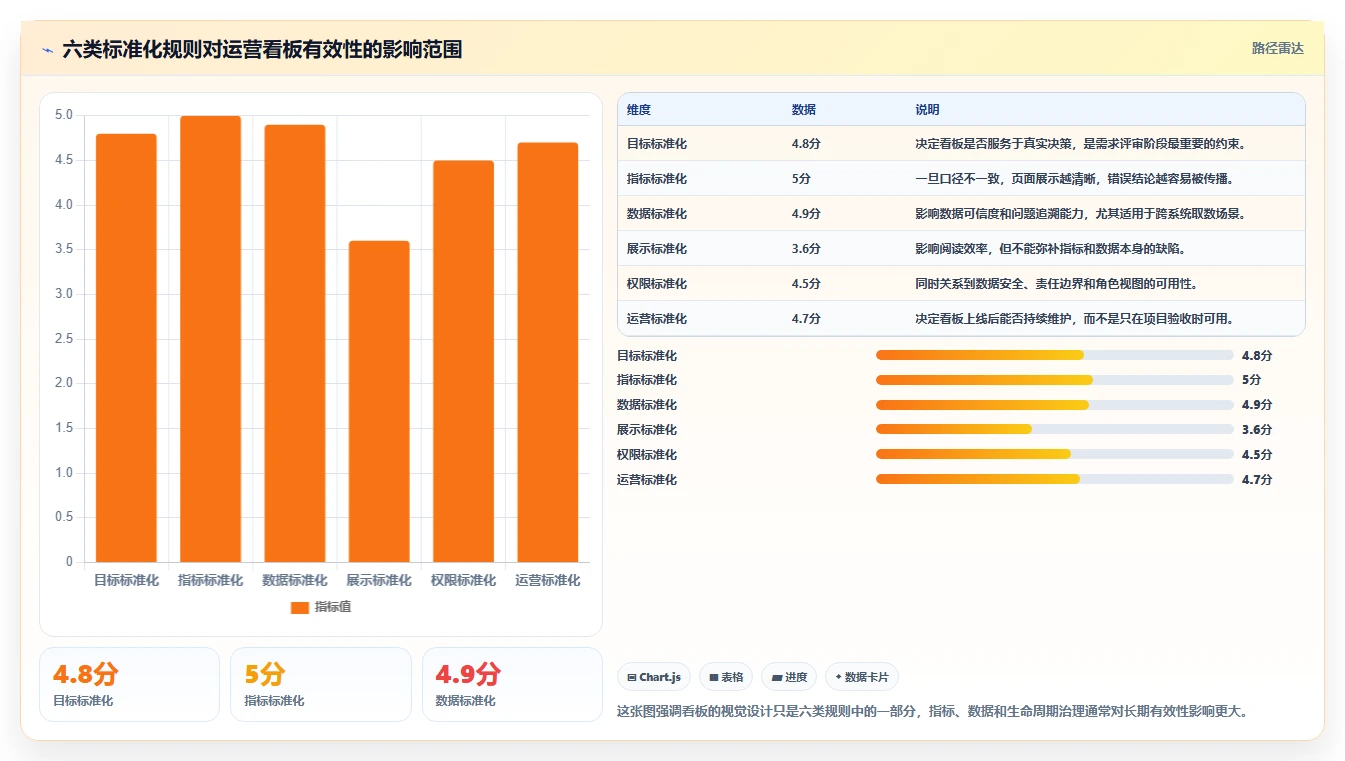Screen dimensions: 1345x761
Task: Click the 4.8分 value in the table
Action: pyautogui.click(x=806, y=143)
